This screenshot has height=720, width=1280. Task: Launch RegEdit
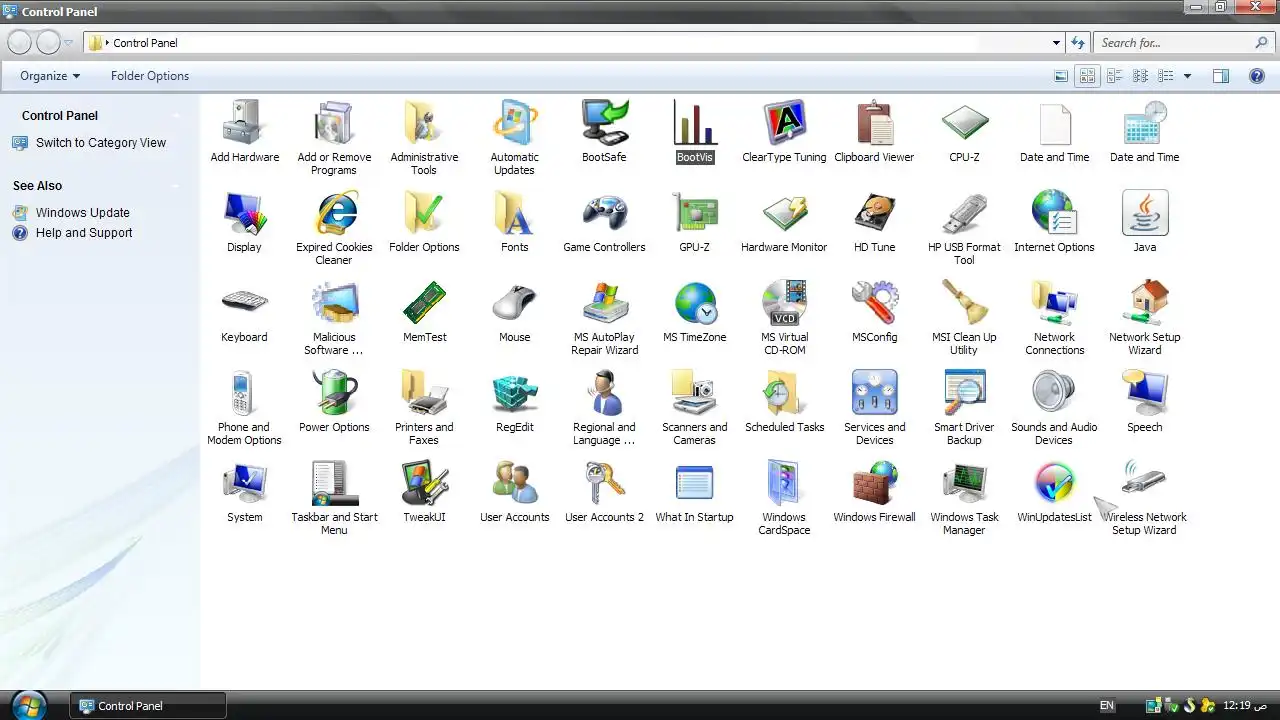[x=514, y=402]
